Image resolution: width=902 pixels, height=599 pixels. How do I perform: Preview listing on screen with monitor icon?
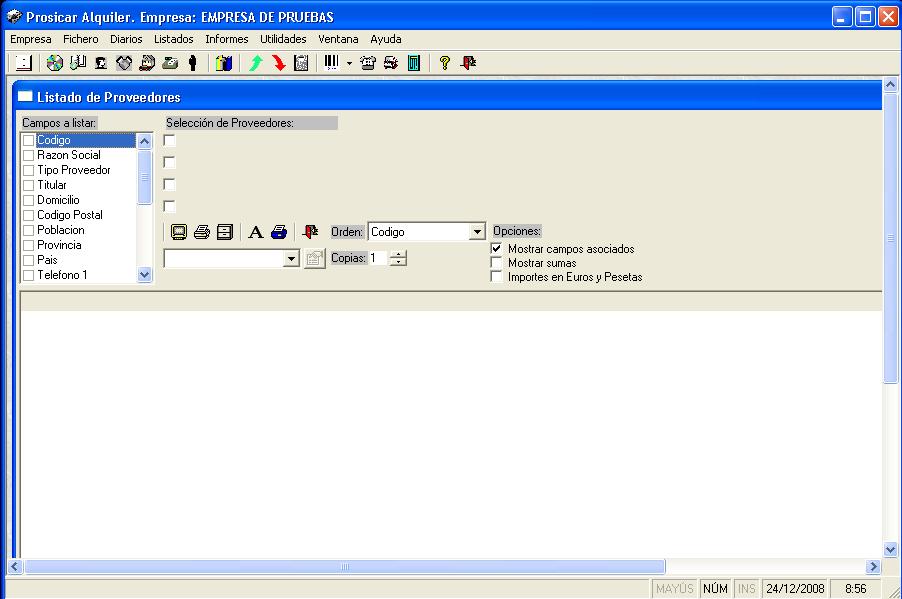click(x=179, y=232)
